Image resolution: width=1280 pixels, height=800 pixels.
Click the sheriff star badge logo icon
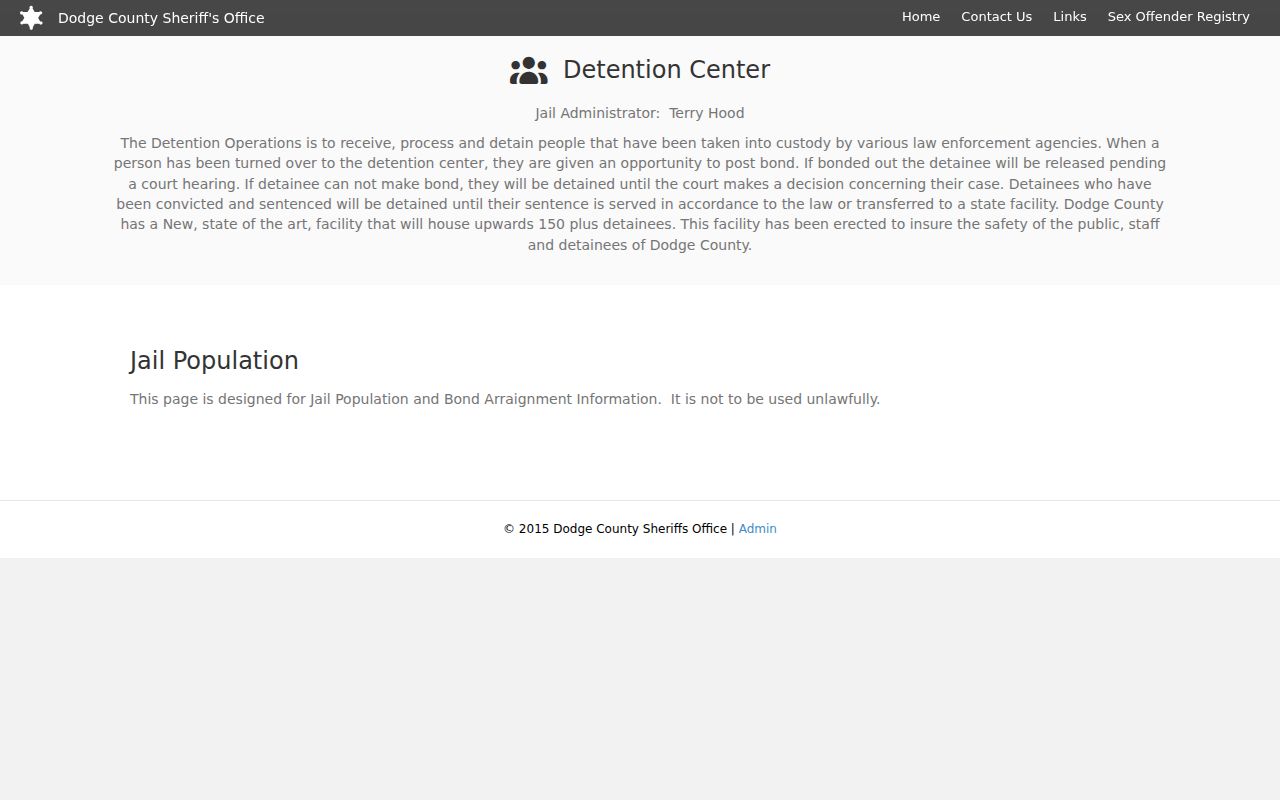31,18
